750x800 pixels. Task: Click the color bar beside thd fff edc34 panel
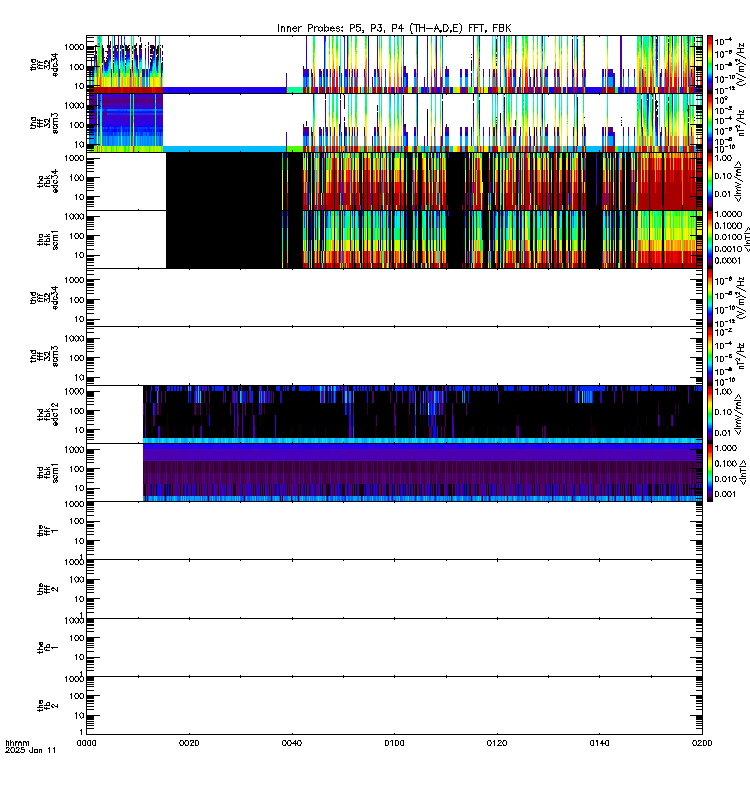click(x=709, y=297)
